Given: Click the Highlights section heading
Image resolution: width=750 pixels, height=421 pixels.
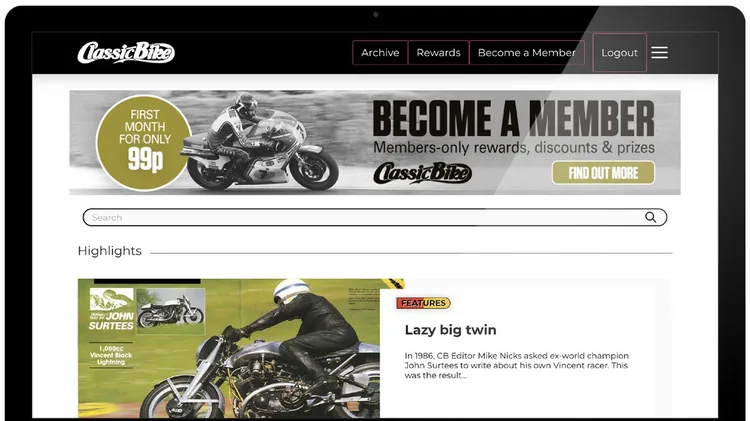Looking at the screenshot, I should (110, 251).
